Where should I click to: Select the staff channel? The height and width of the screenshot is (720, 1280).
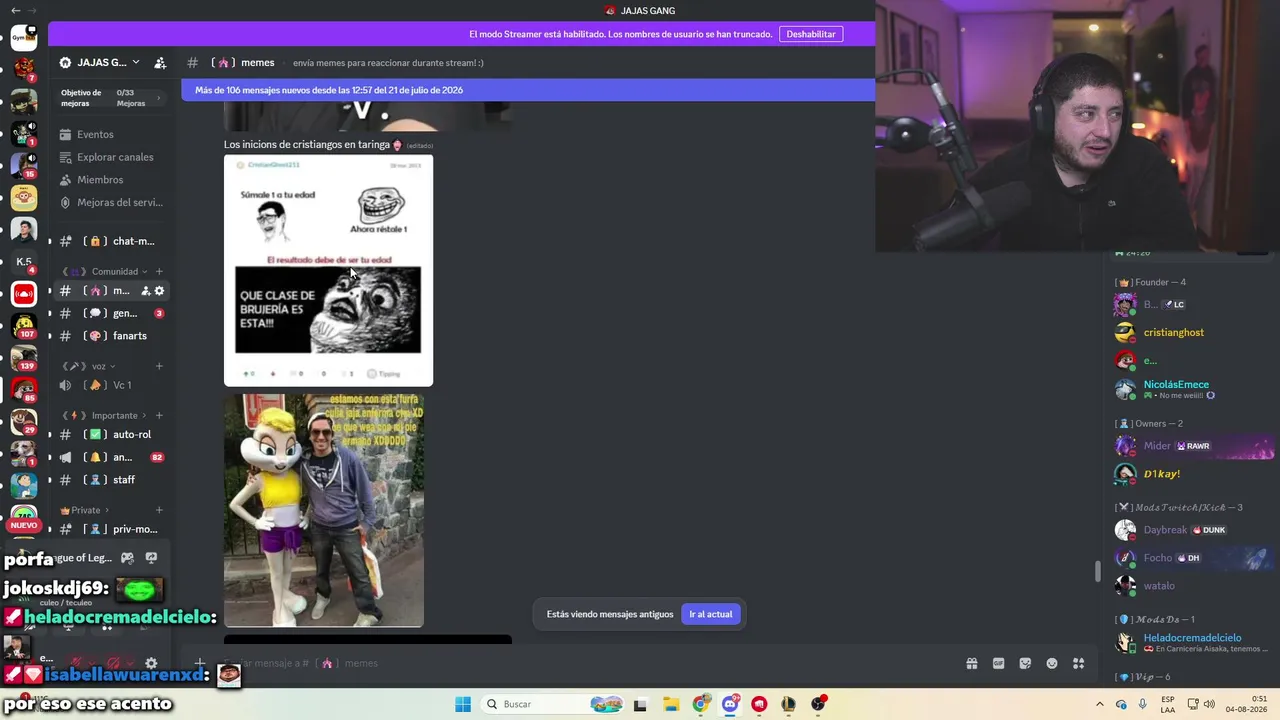pos(110,480)
